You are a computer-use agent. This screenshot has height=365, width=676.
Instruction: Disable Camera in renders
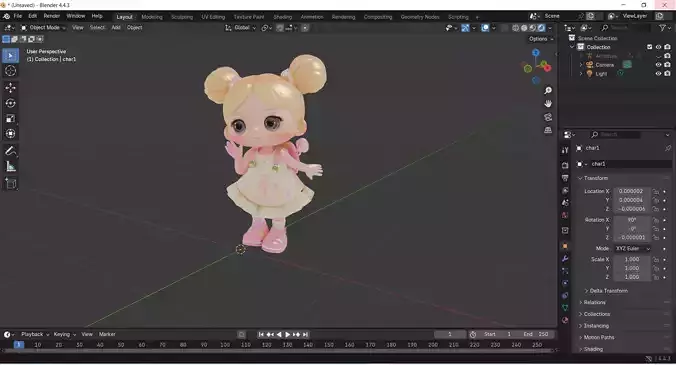click(667, 65)
